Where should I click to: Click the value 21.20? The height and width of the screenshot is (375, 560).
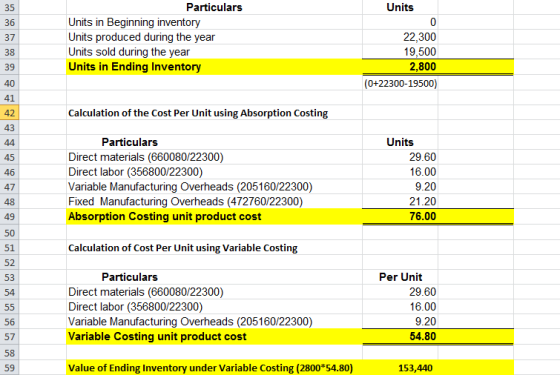pyautogui.click(x=422, y=202)
